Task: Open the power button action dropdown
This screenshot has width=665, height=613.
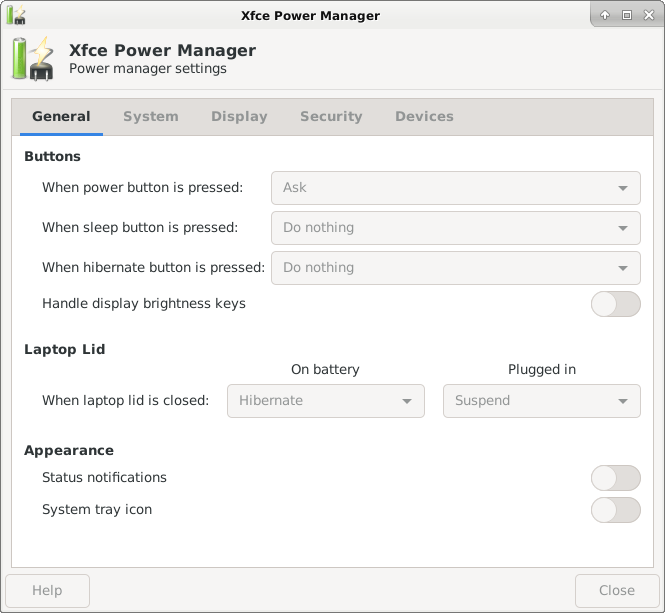Action: 455,187
